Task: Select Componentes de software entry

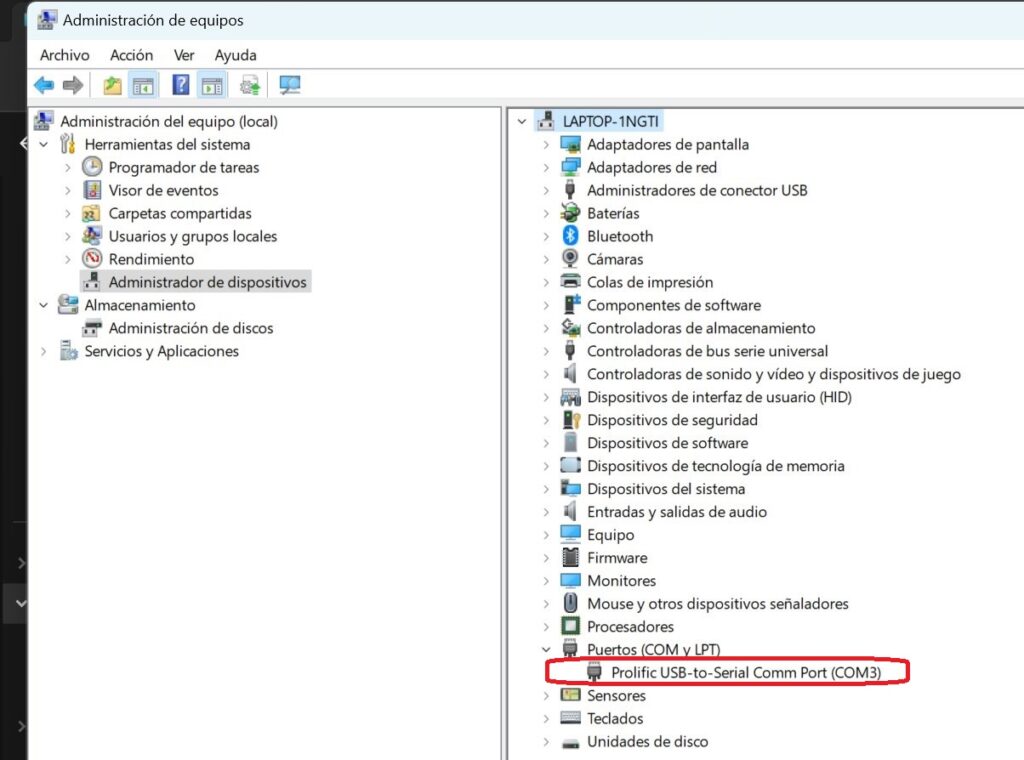Action: (674, 305)
